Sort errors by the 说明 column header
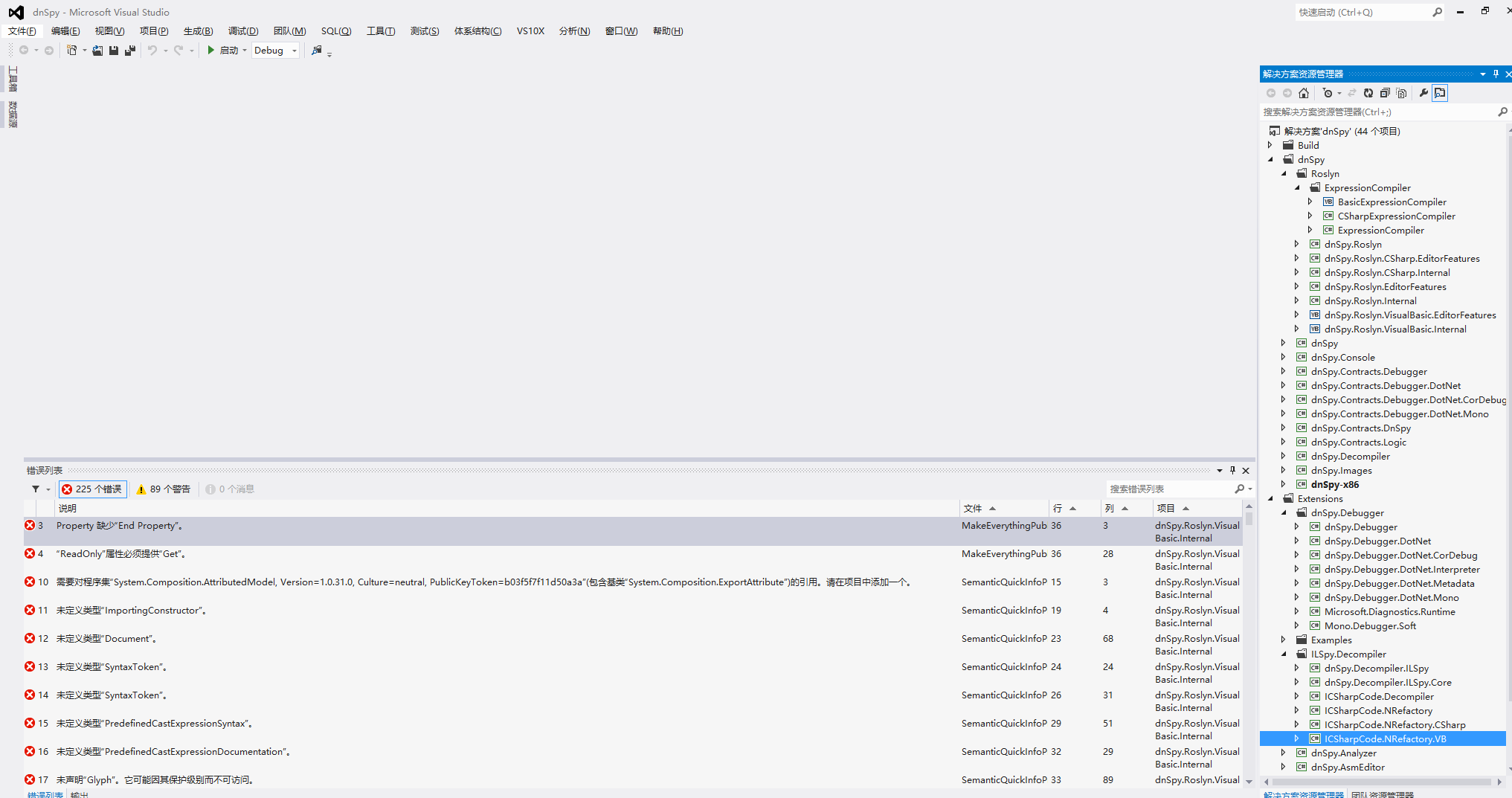Screen dimensions: 1512x798 pyautogui.click(x=507, y=508)
